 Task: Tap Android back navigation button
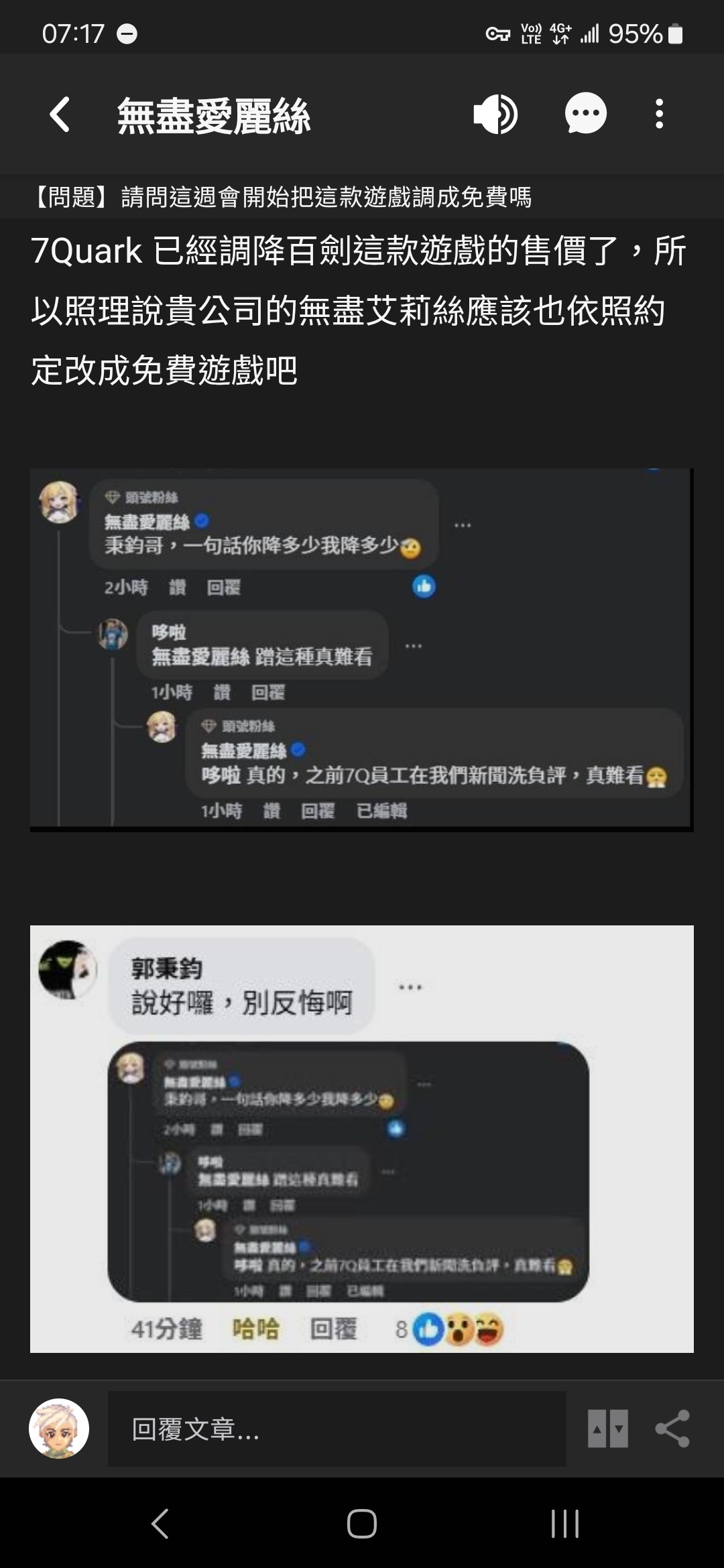[160, 1523]
